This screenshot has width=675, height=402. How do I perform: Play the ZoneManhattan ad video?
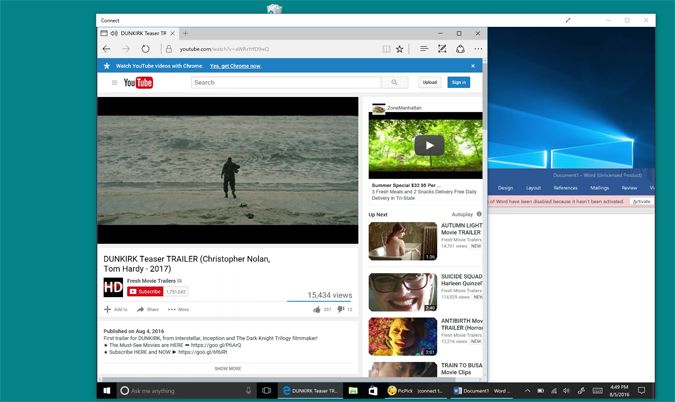point(429,145)
